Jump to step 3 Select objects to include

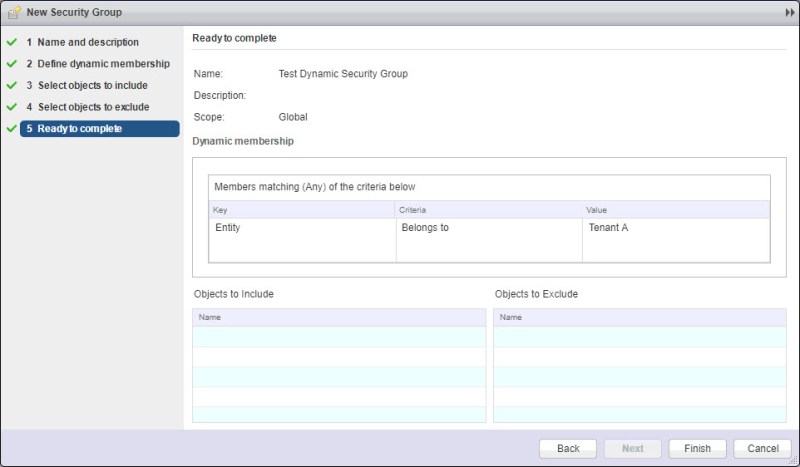pyautogui.click(x=92, y=86)
